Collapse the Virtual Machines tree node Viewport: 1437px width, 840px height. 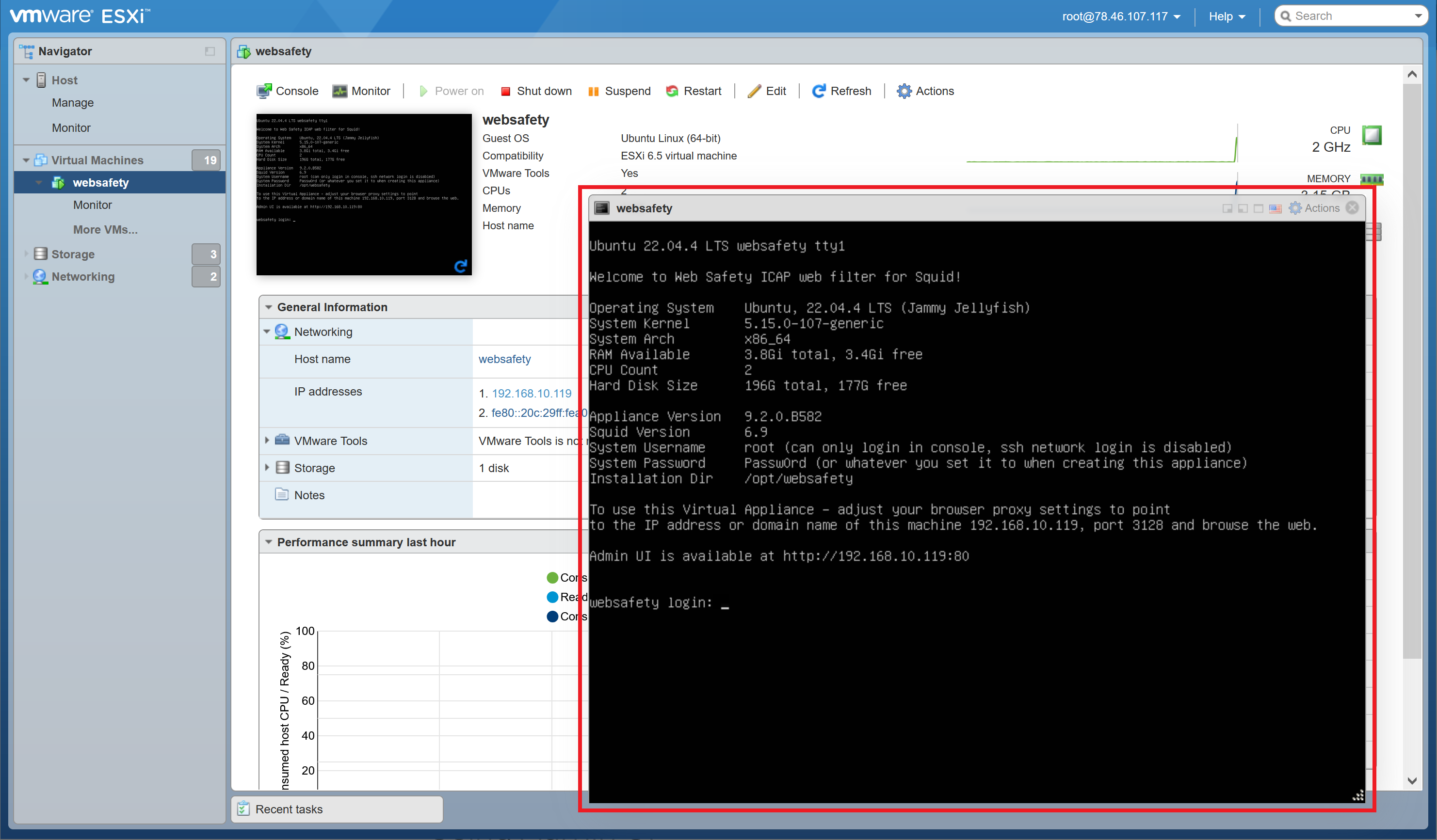tap(26, 160)
